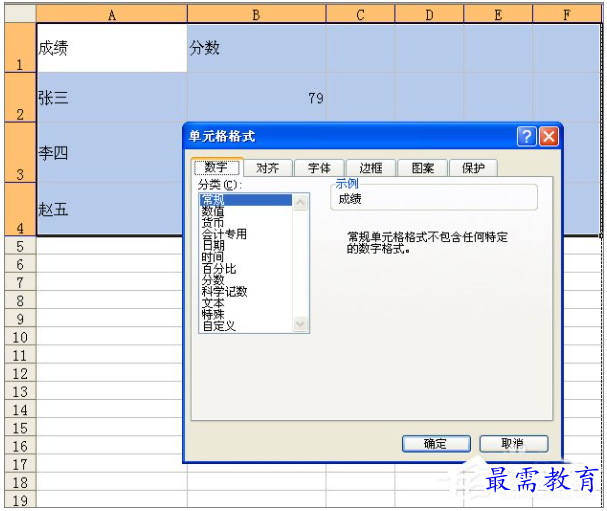The image size is (607, 511).
Task: Select 特殊 in the category list
Action: point(246,314)
